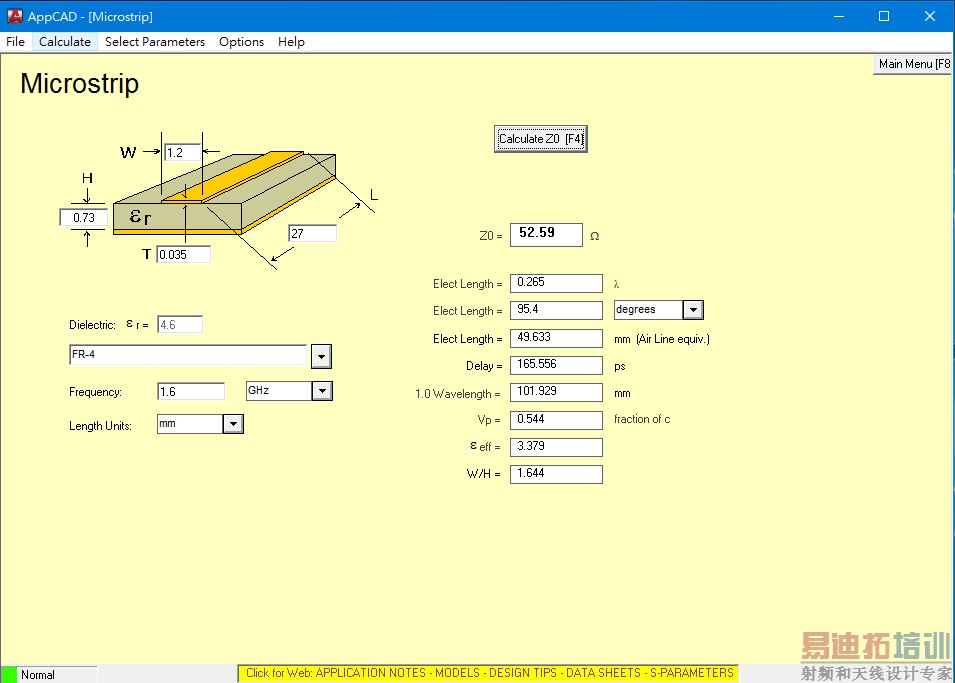This screenshot has width=955, height=683.
Task: Click the length L input field
Action: (x=312, y=234)
